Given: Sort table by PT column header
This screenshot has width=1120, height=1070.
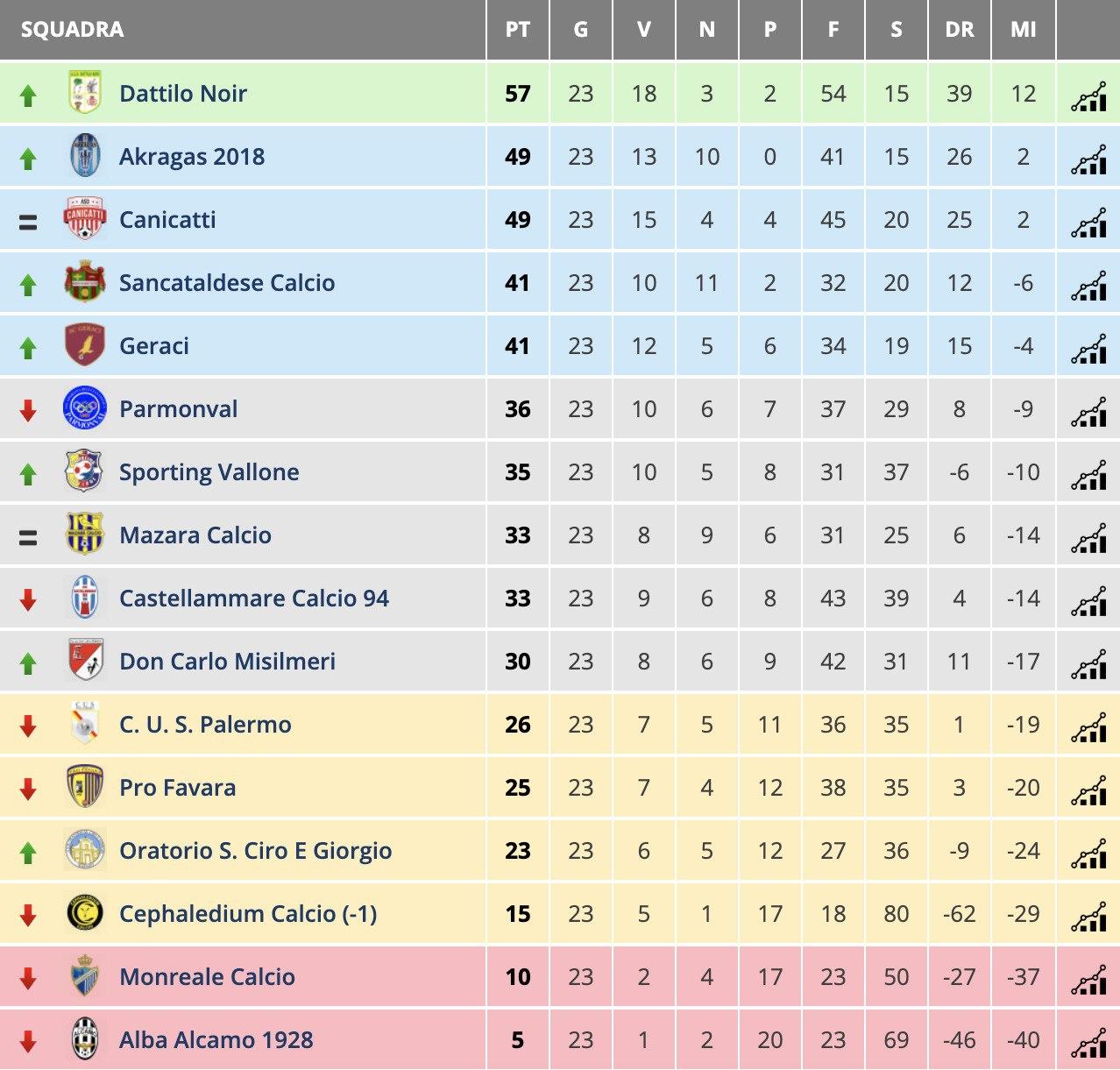Looking at the screenshot, I should [518, 30].
